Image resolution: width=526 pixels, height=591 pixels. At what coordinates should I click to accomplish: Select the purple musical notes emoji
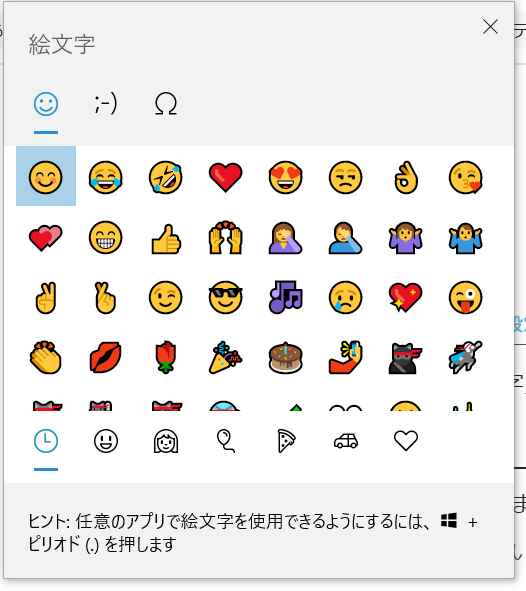285,297
